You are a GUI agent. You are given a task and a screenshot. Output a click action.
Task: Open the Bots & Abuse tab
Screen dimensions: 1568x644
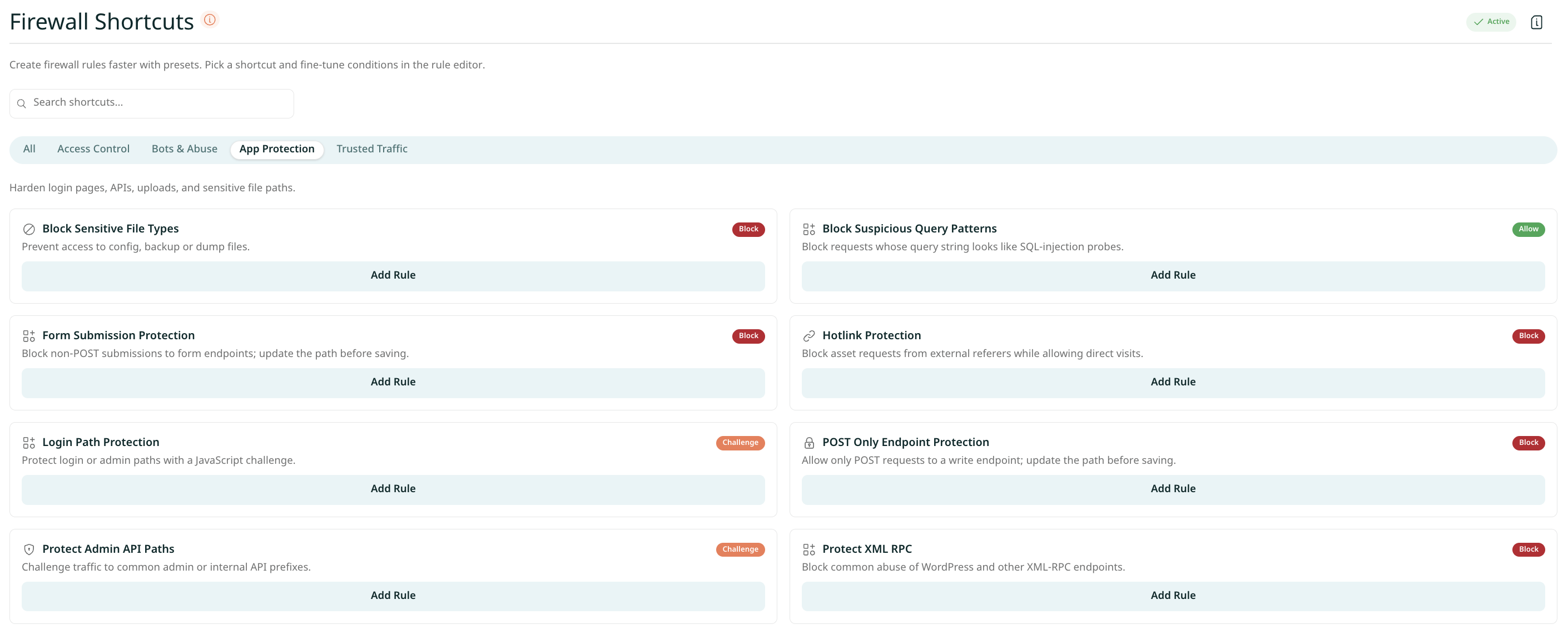(185, 149)
